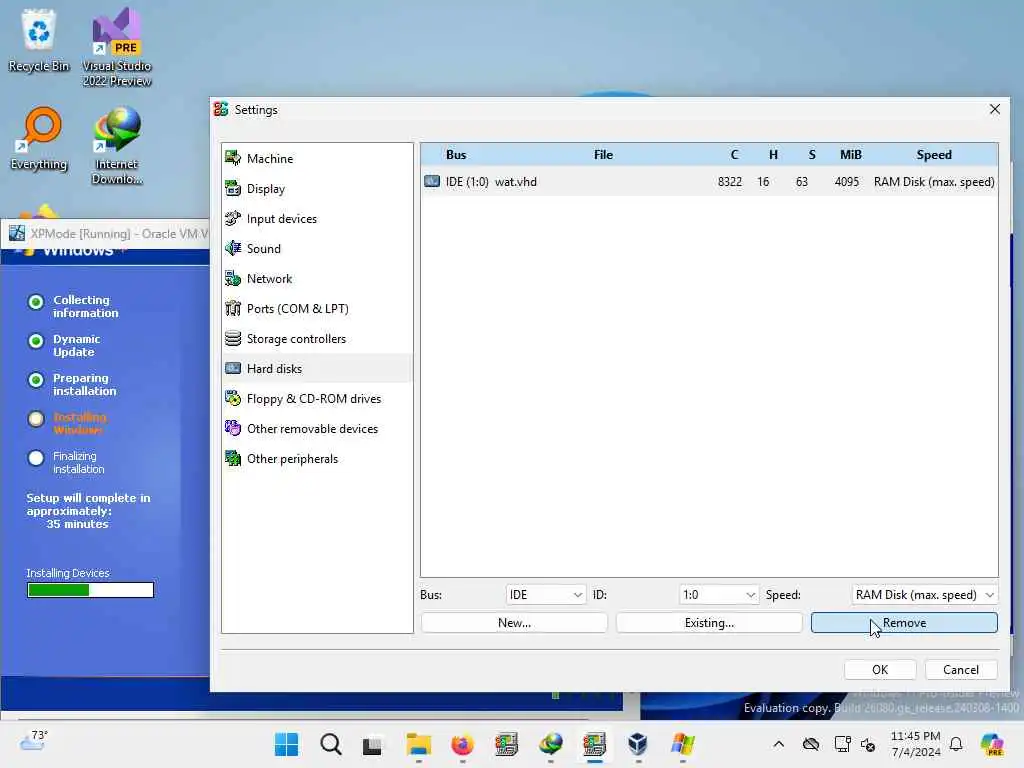Cancel the Settings dialog

(961, 670)
